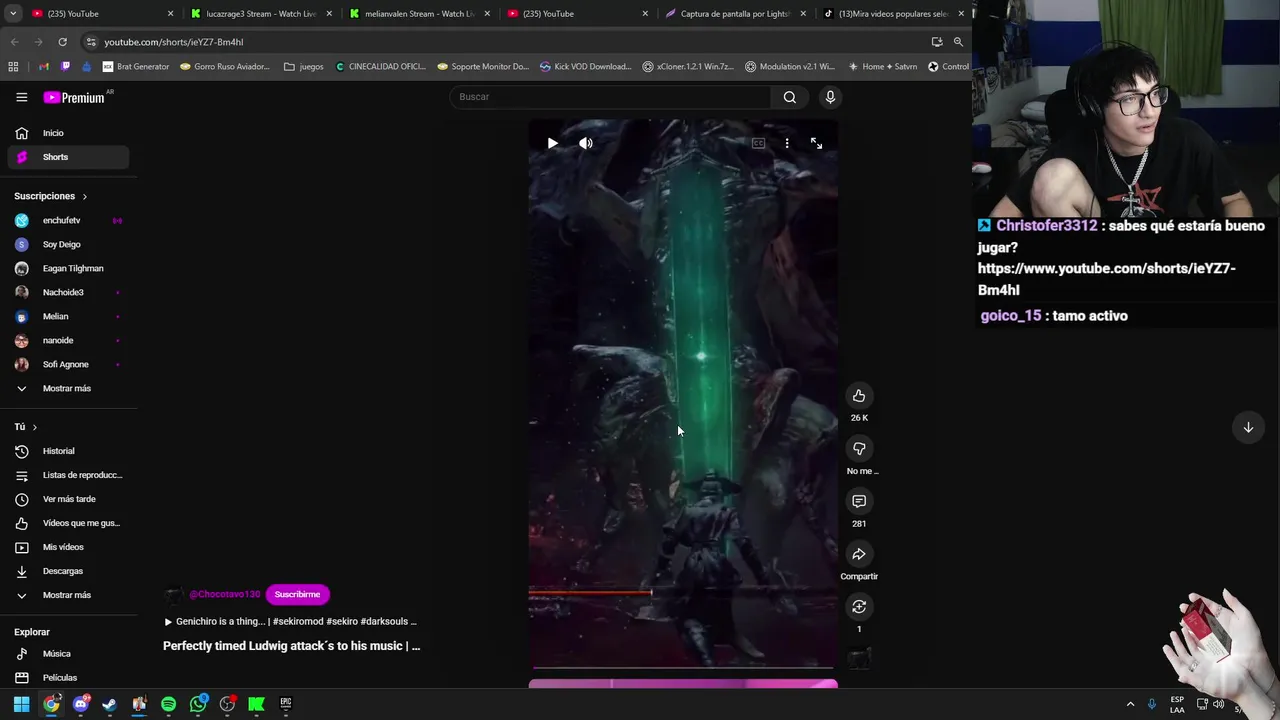Seek using the Short's progress bar
1280x720 pixels.
[x=683, y=667]
